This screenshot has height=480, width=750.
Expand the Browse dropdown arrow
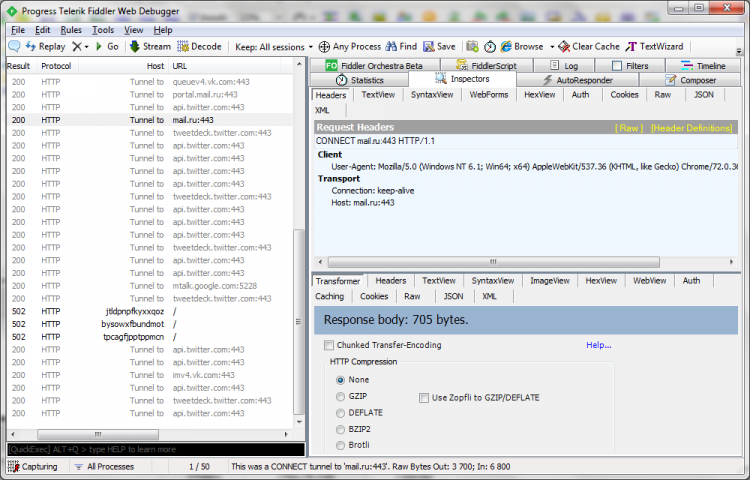pos(552,47)
